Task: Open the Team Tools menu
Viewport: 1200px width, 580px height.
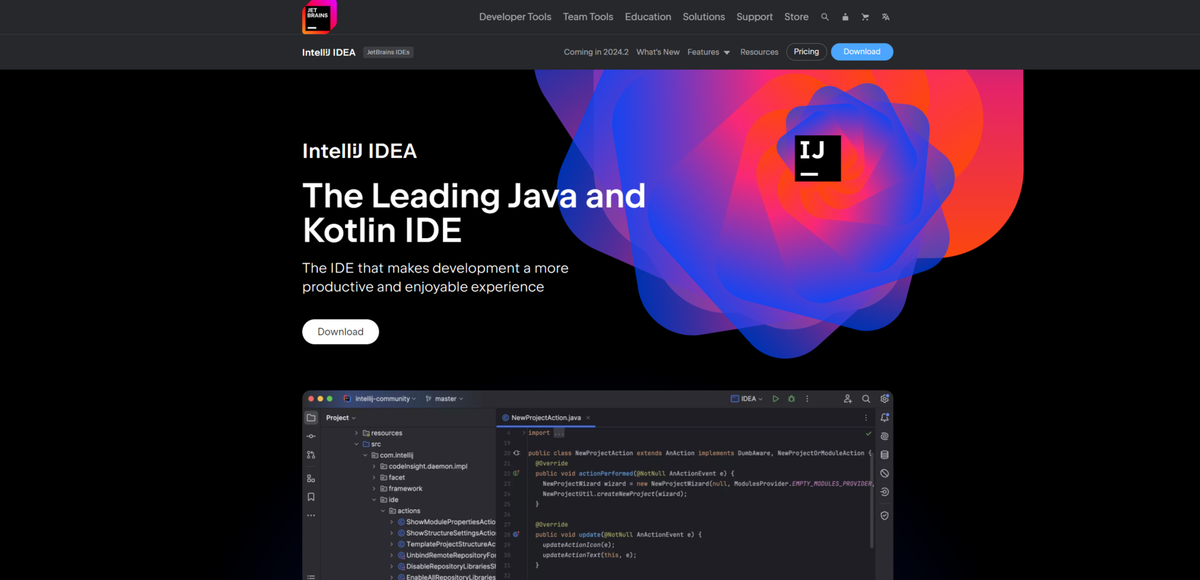Action: (x=588, y=17)
